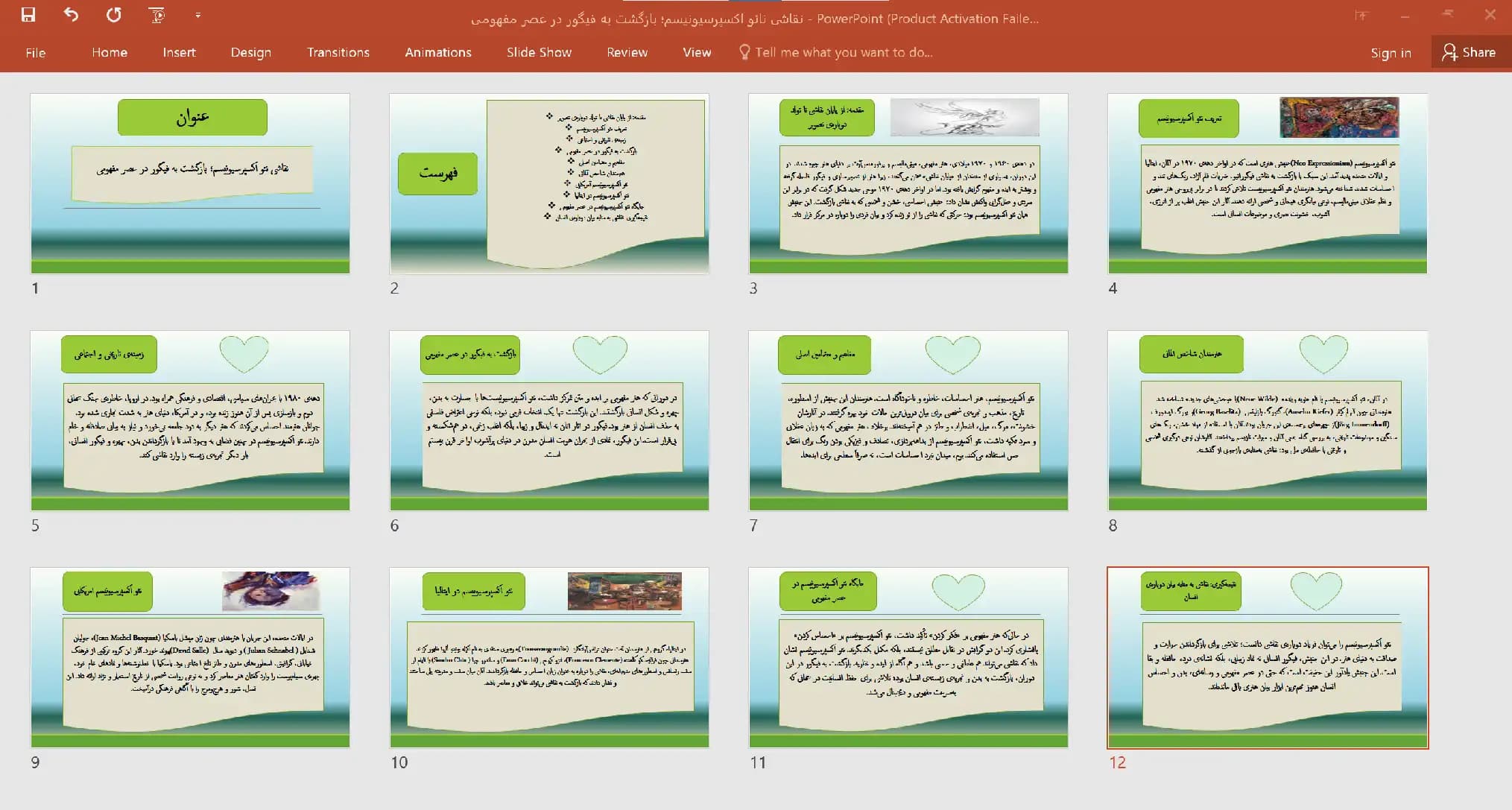Click the lightbulb Tell me icon
This screenshot has height=810, width=1512.
click(x=744, y=52)
